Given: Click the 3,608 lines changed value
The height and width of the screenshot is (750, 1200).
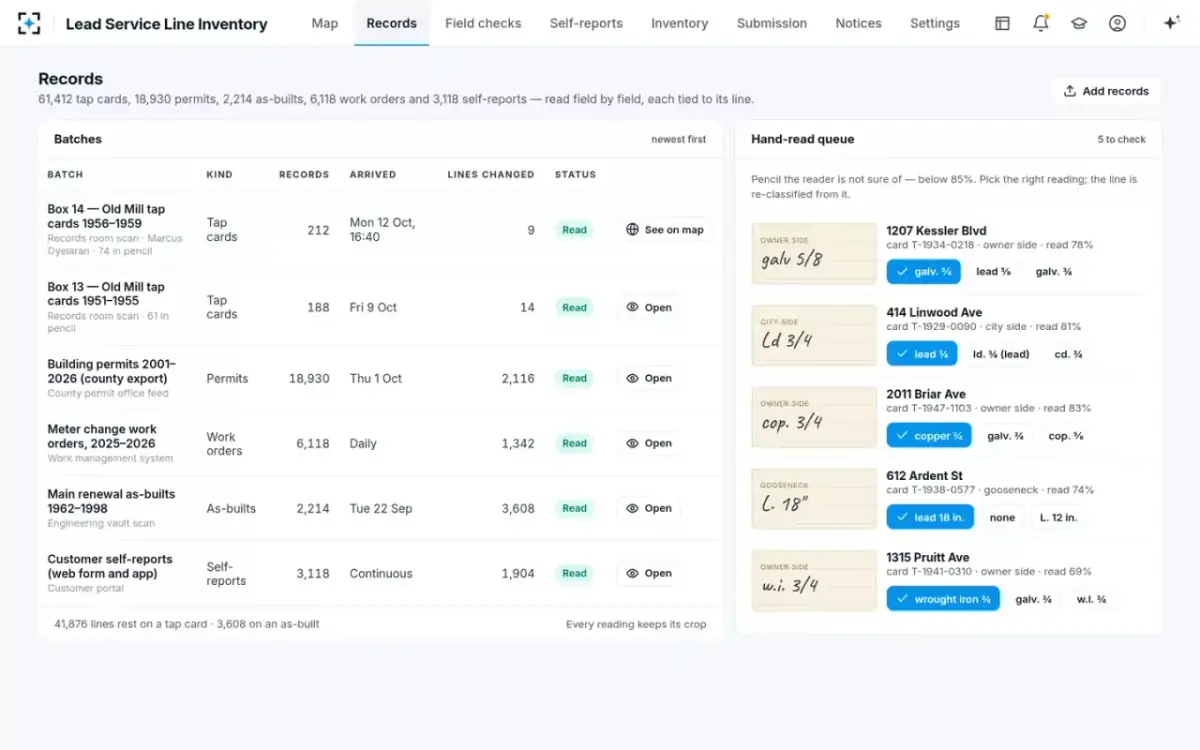Looking at the screenshot, I should [x=518, y=509].
